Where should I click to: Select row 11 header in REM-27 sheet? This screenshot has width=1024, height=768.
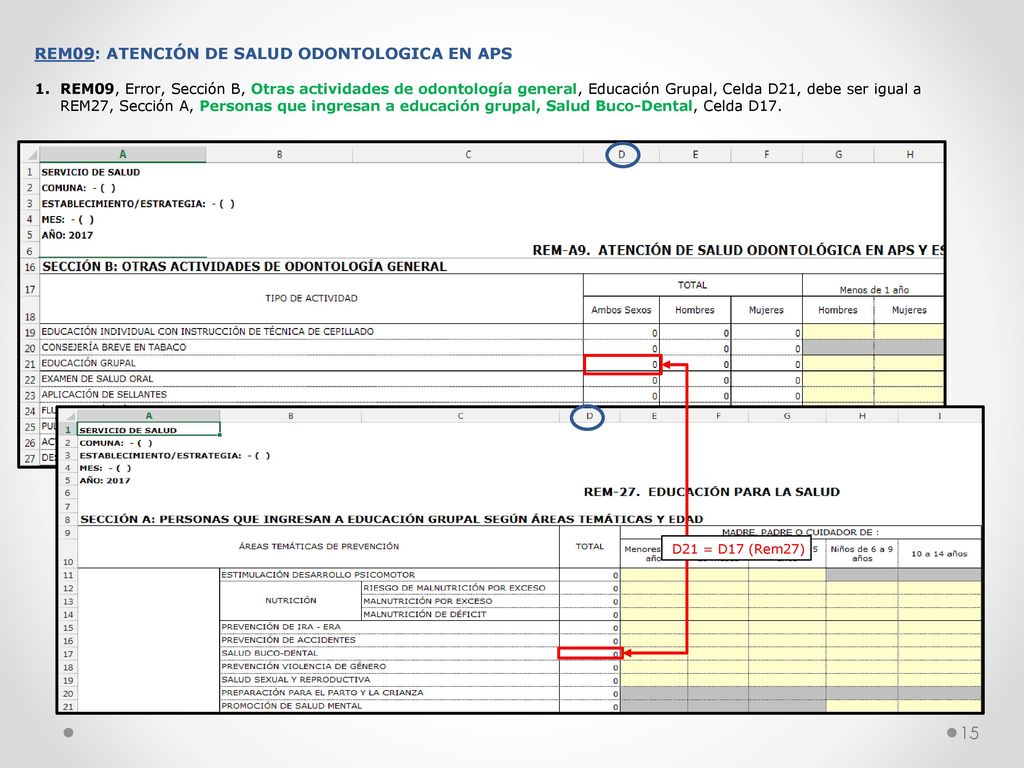pyautogui.click(x=68, y=575)
